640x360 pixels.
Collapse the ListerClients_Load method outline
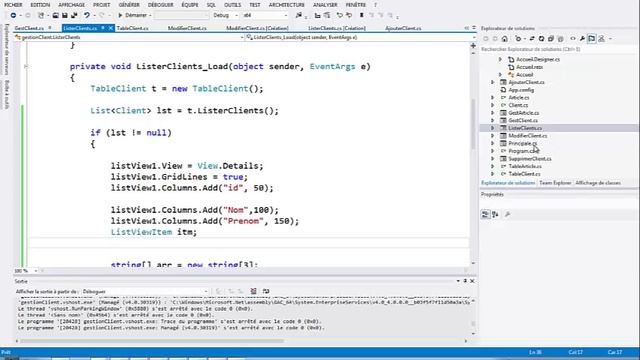(26, 66)
